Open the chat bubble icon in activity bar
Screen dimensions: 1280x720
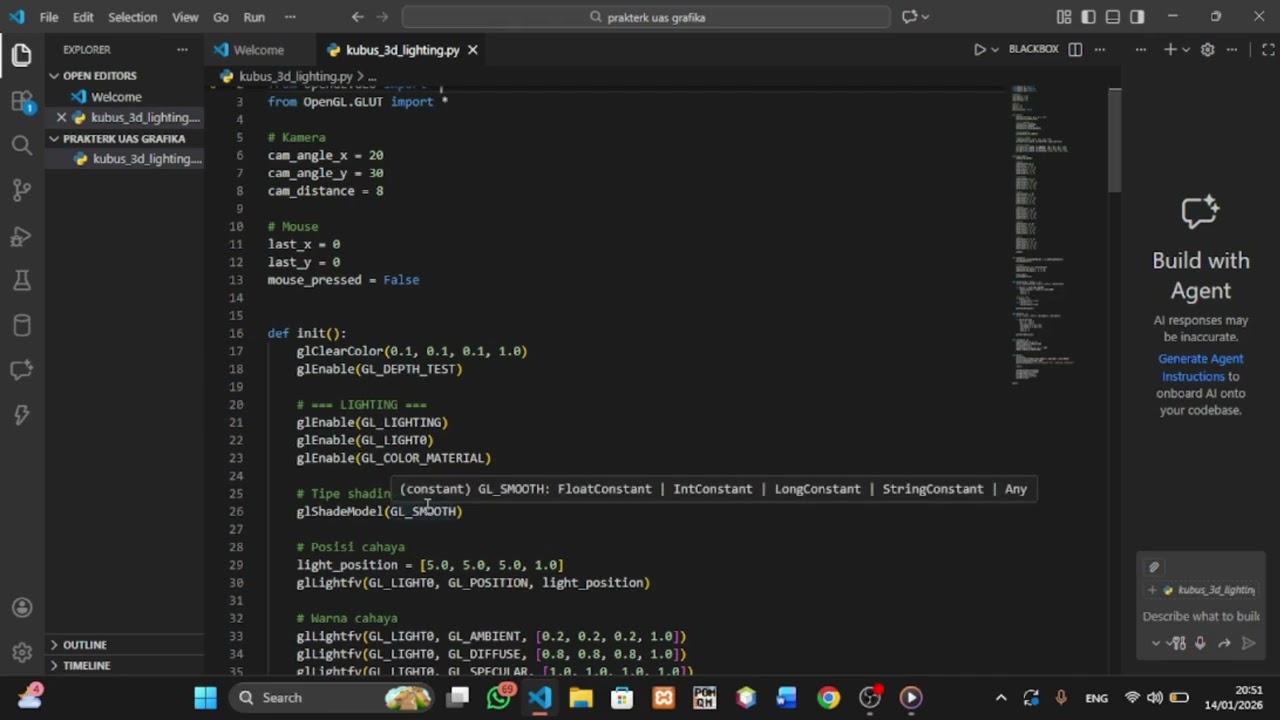22,371
